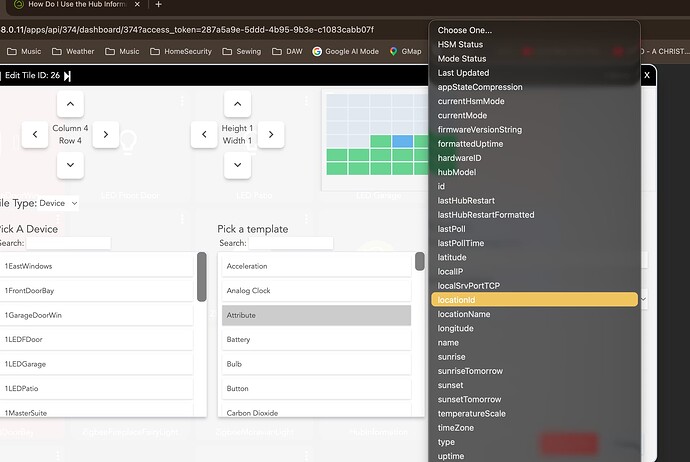Pick the Button template
Viewport: 690px width, 462px height.
(316, 389)
